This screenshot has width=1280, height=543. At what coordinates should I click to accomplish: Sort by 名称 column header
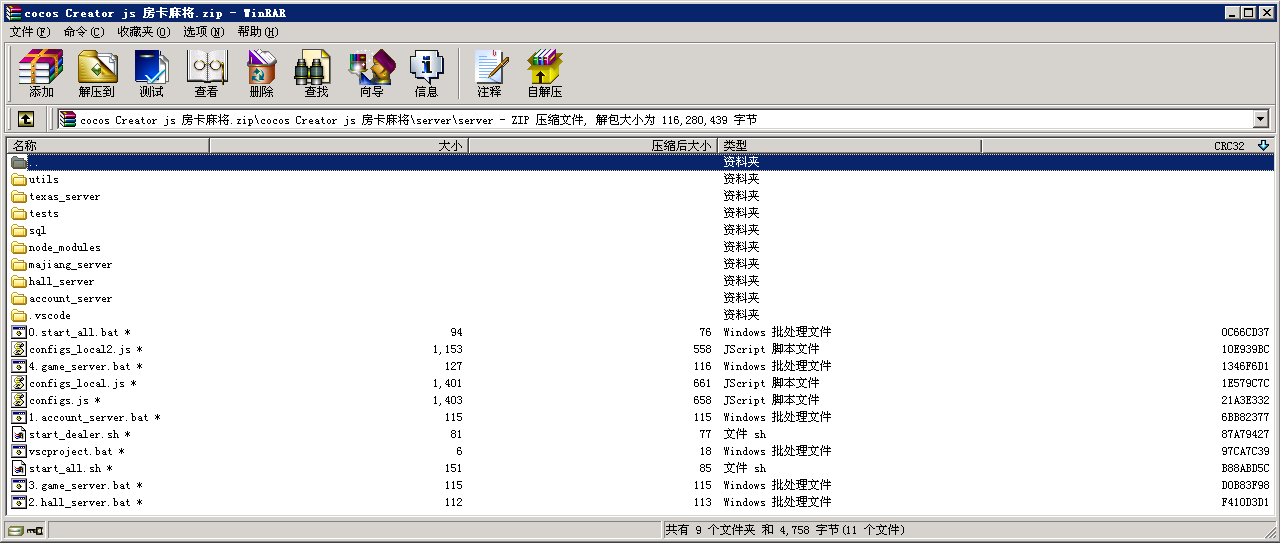108,146
